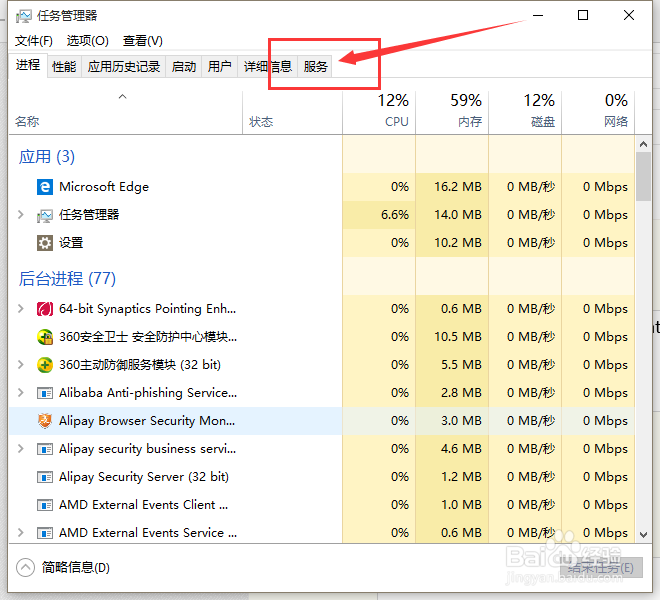This screenshot has height=600, width=660.
Task: Click the 14.0 MB memory value
Action: click(x=458, y=215)
